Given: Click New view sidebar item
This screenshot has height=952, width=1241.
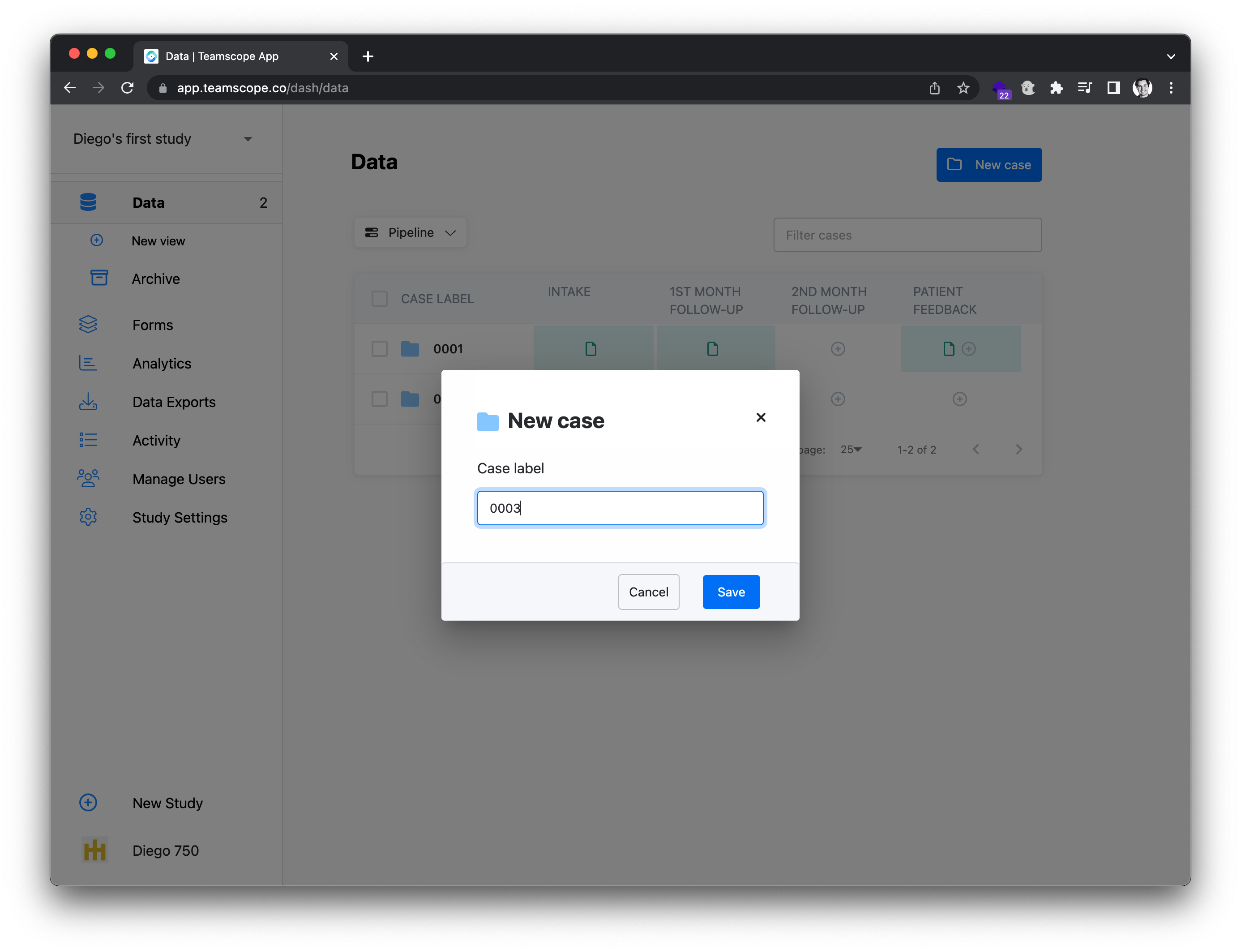Looking at the screenshot, I should 158,241.
